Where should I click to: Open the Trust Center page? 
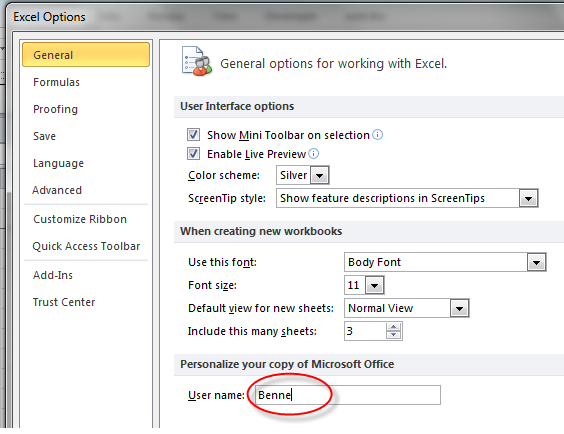pyautogui.click(x=64, y=302)
